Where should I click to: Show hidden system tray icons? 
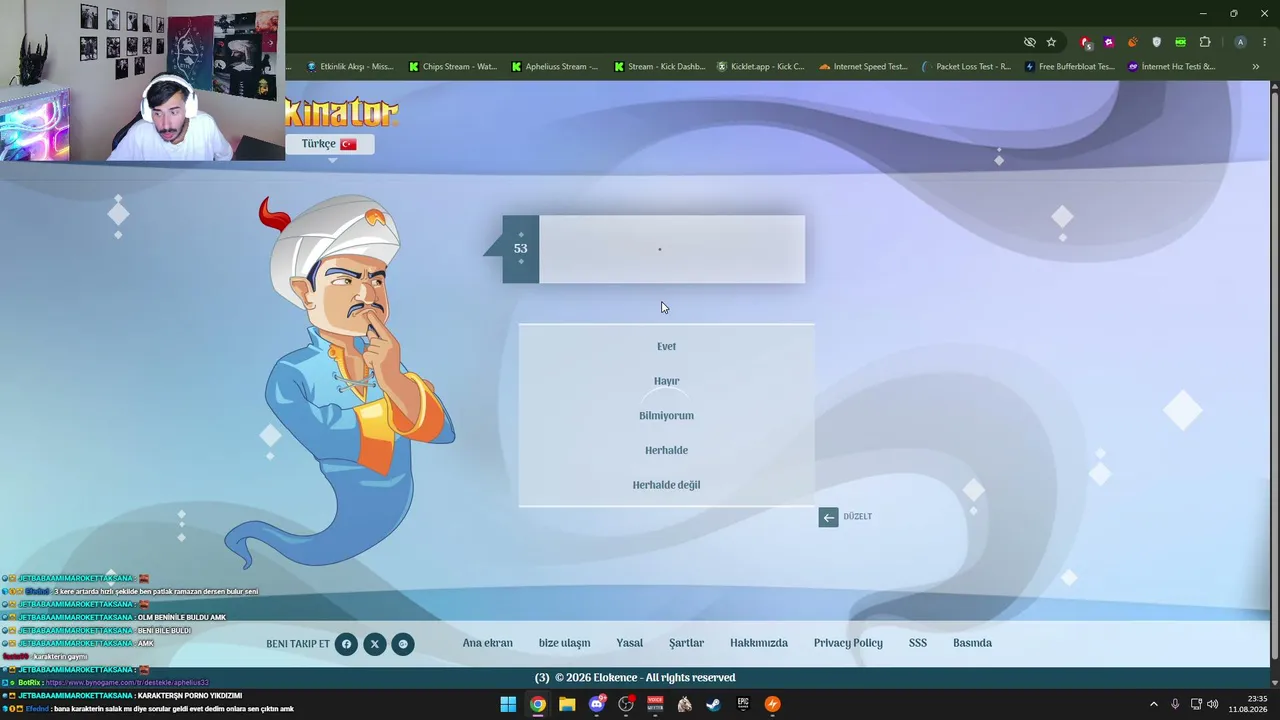pyautogui.click(x=1153, y=704)
